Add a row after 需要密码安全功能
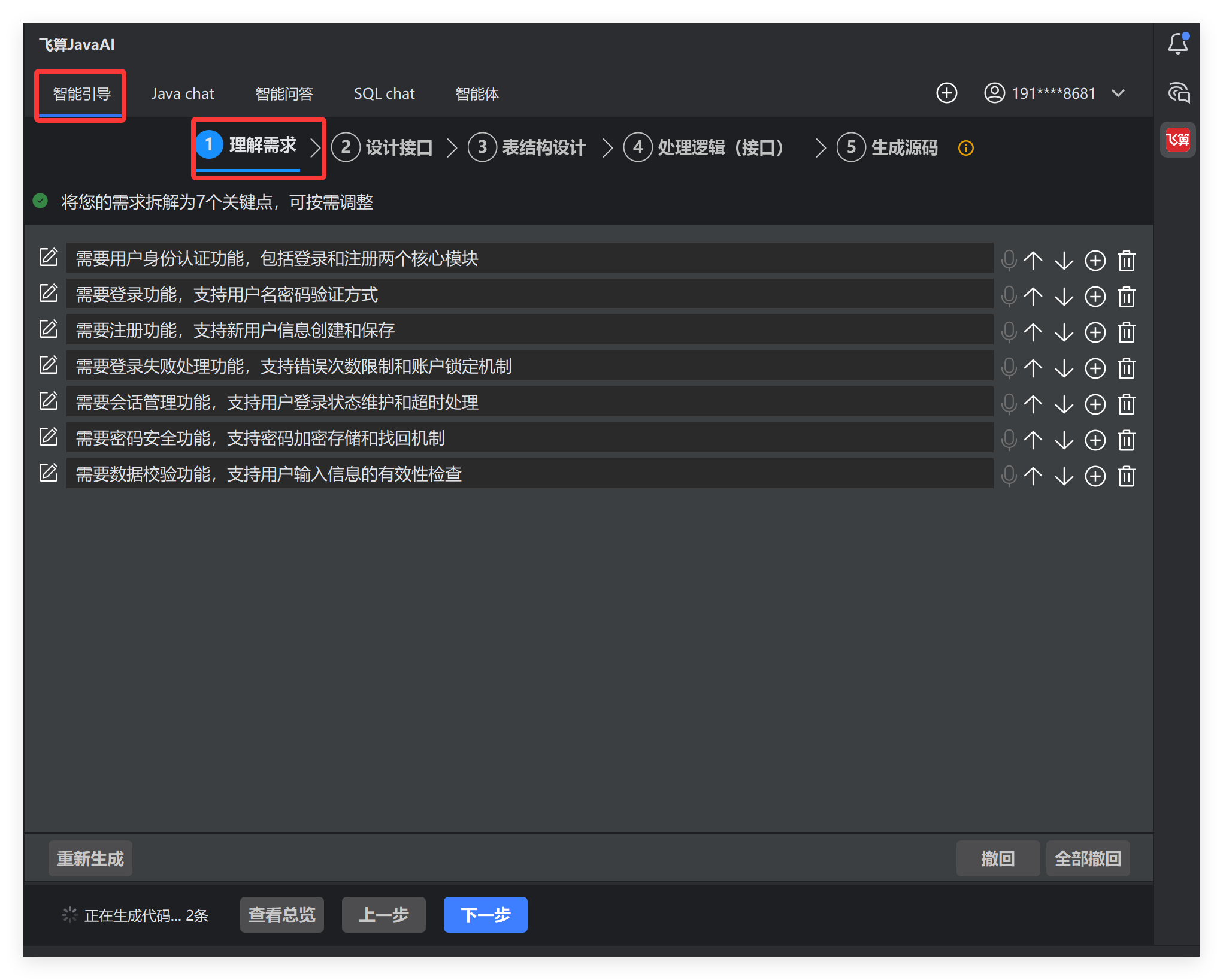The height and width of the screenshot is (980, 1223). 1095,440
